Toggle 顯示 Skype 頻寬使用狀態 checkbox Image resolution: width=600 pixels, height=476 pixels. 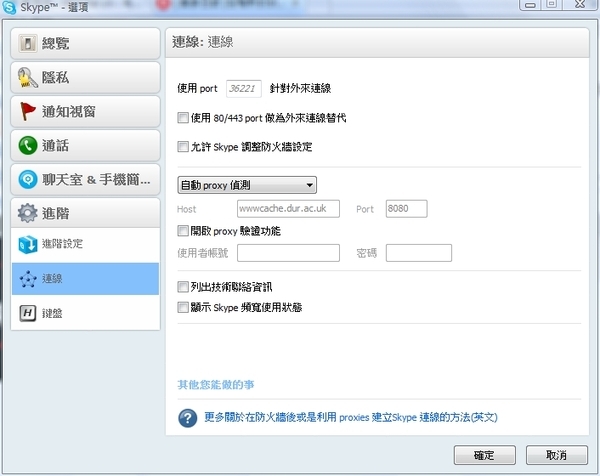click(183, 307)
